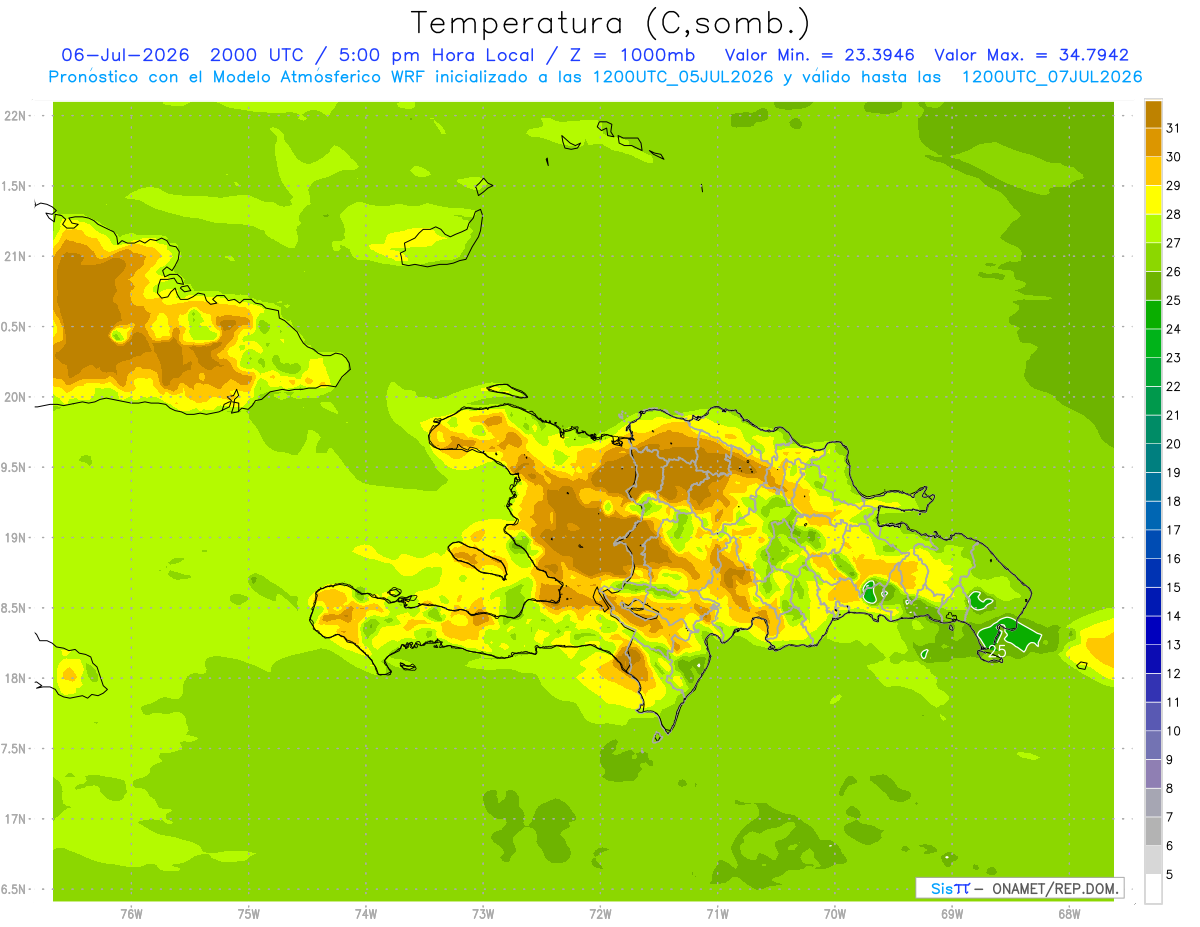This screenshot has height=927, width=1200.
Task: Click the "73W" longitude axis label
Action: coord(483,914)
